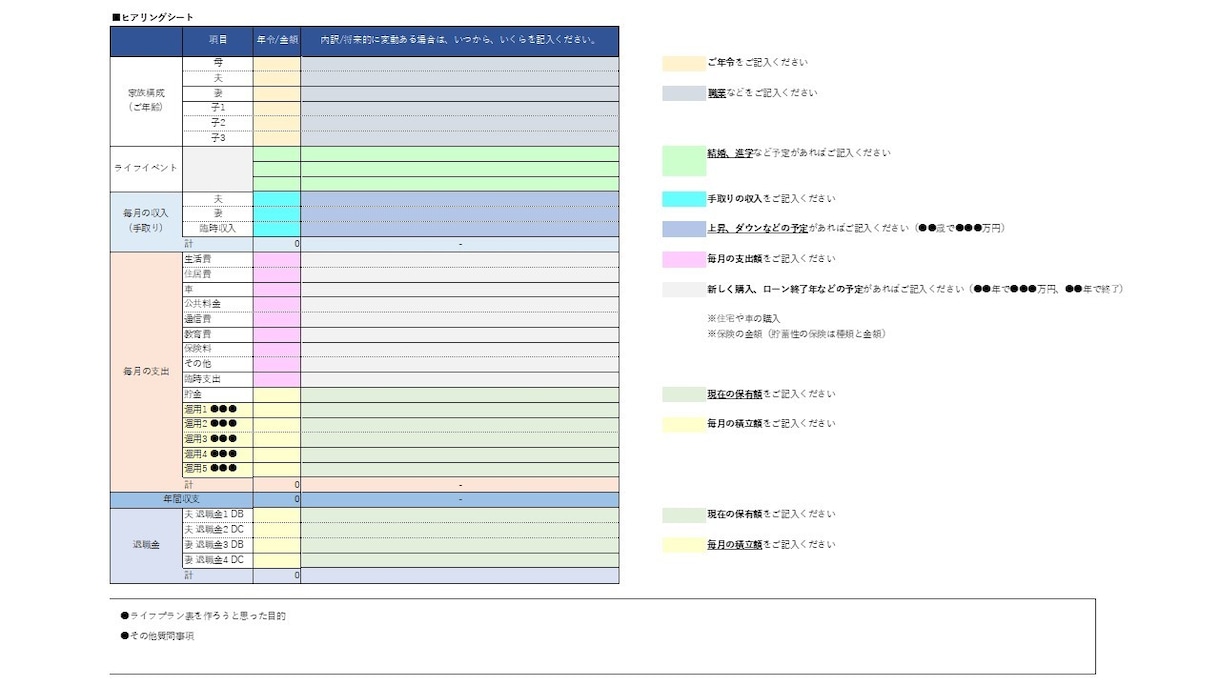Select the 年令/金額 column header
This screenshot has width=1220, height=686.
point(277,41)
